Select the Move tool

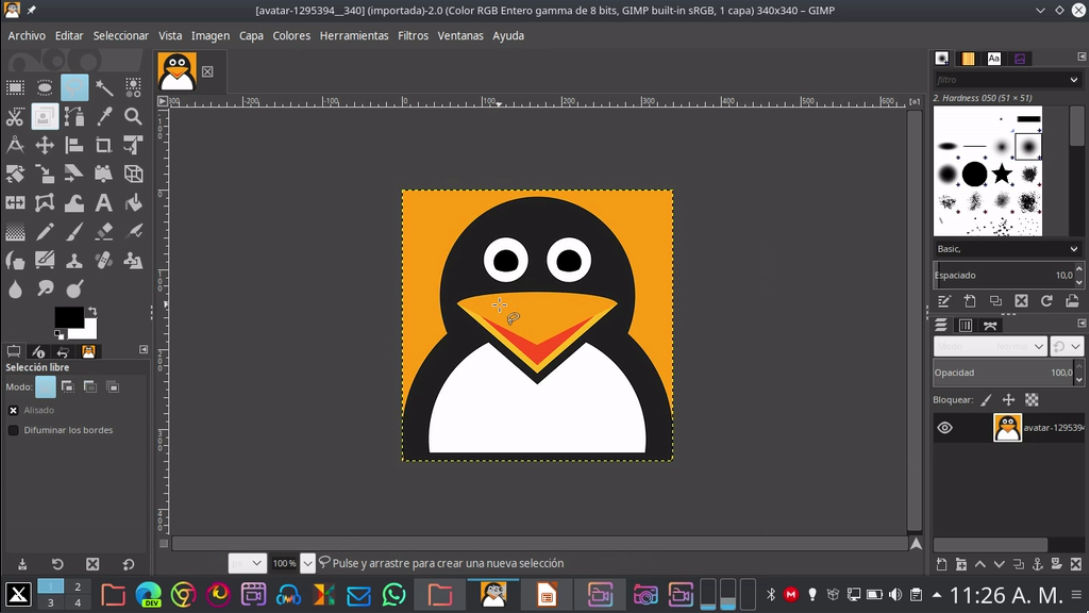click(x=44, y=145)
